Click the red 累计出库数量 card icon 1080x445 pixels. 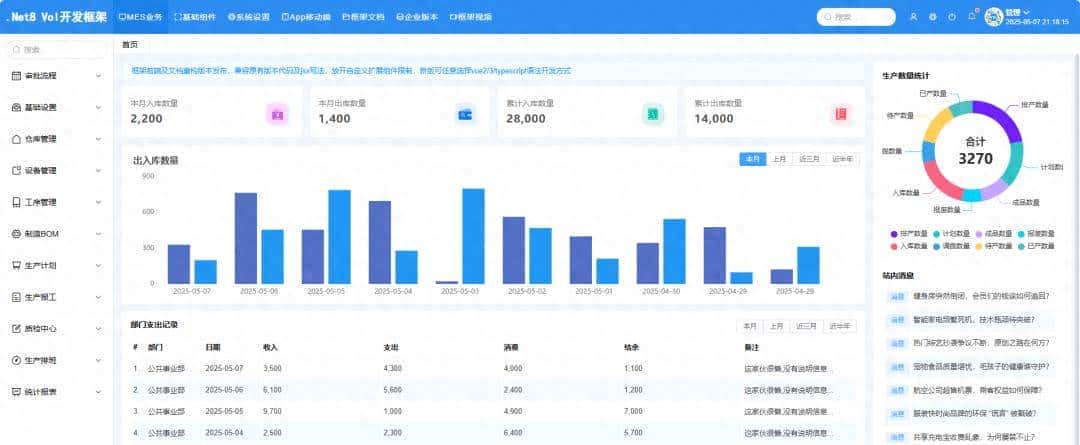point(840,114)
